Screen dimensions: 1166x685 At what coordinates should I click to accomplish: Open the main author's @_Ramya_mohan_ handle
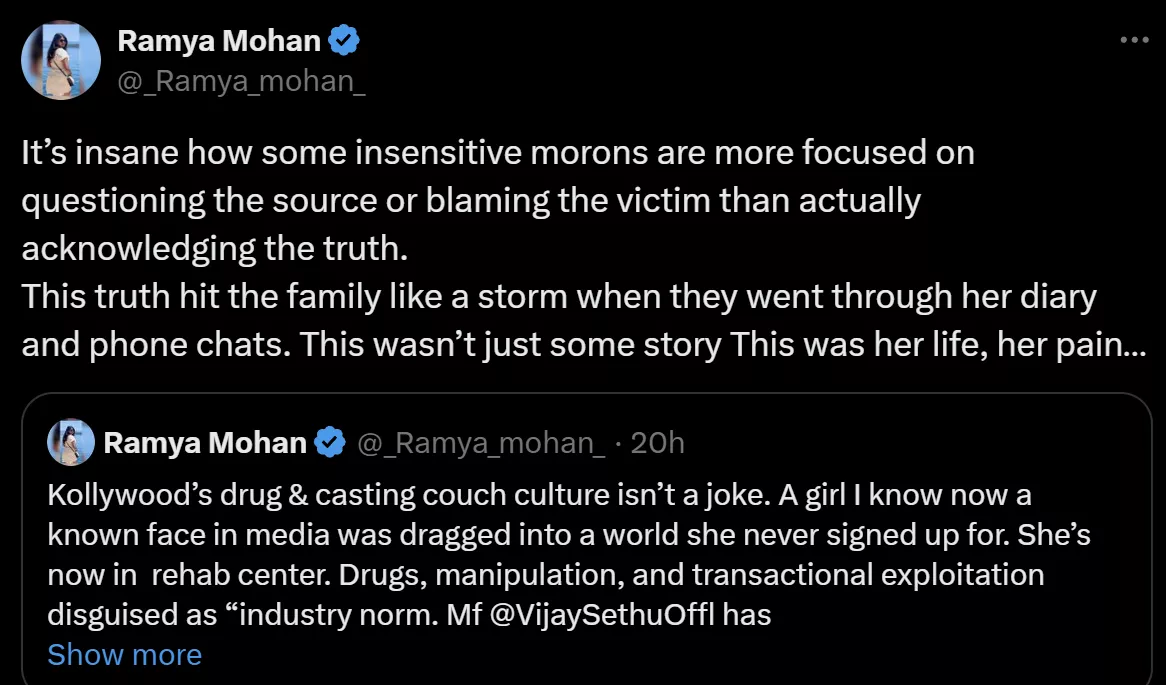coord(241,80)
